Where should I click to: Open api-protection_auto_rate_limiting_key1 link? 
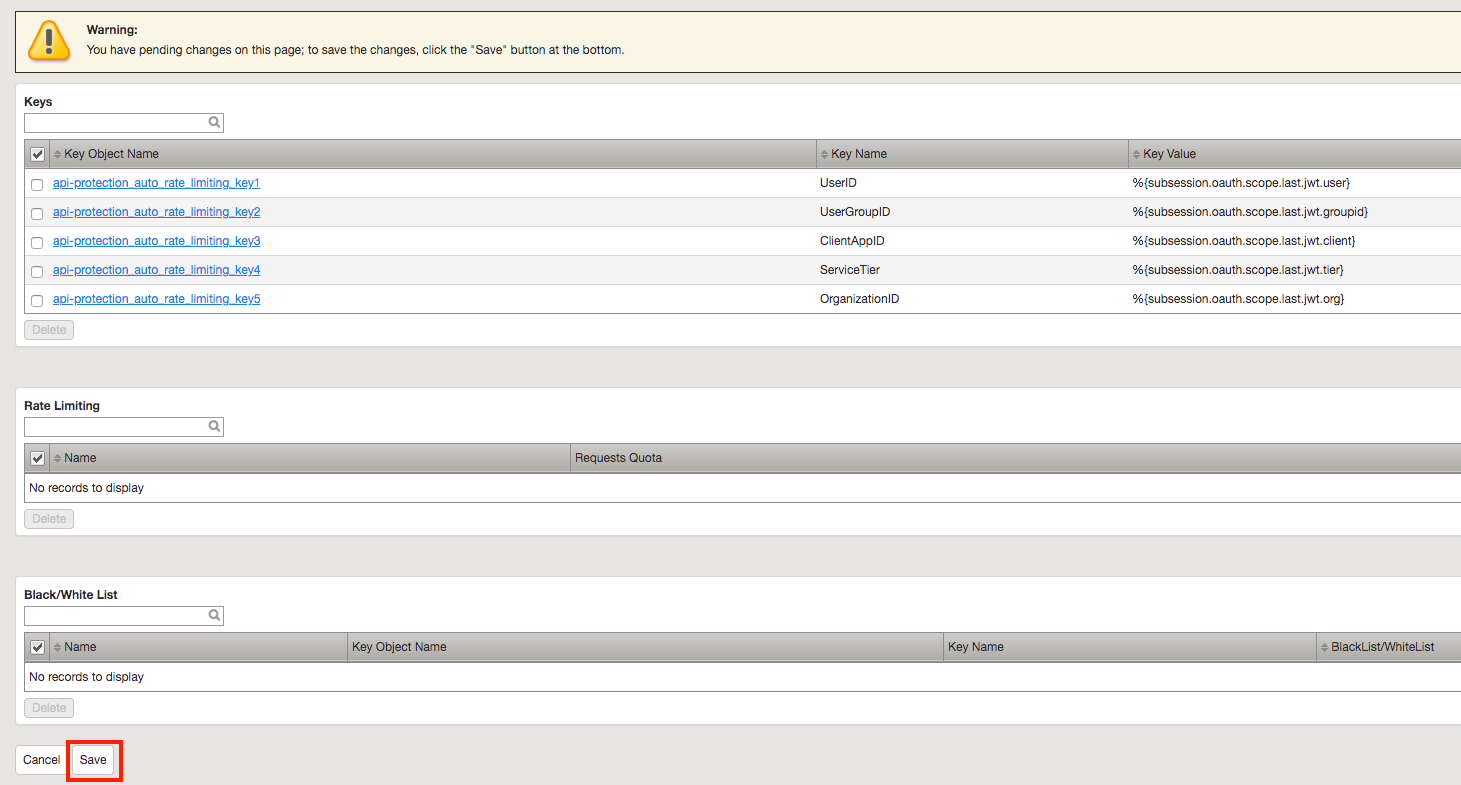(156, 183)
